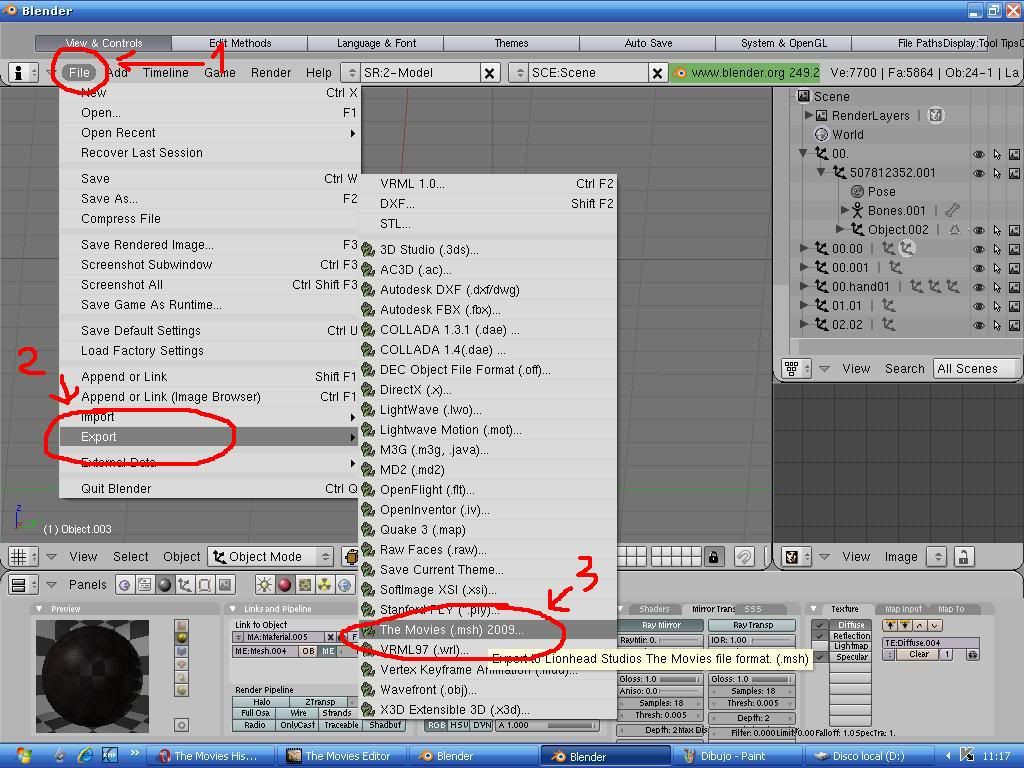Open the Shading (material sphere) buttons context
Screen dimensions: 1024x768
pyautogui.click(x=165, y=584)
